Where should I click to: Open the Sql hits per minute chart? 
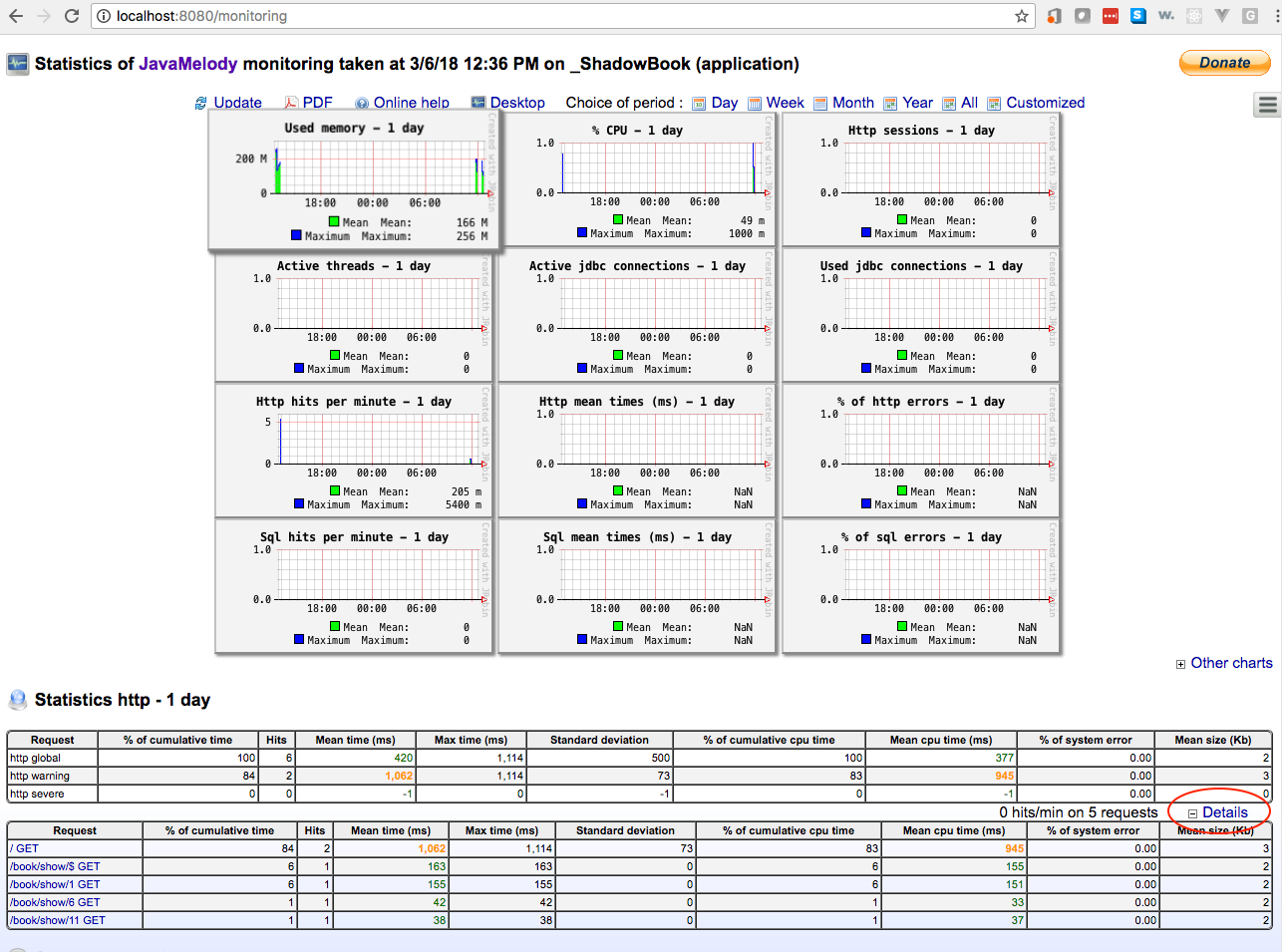(x=354, y=587)
